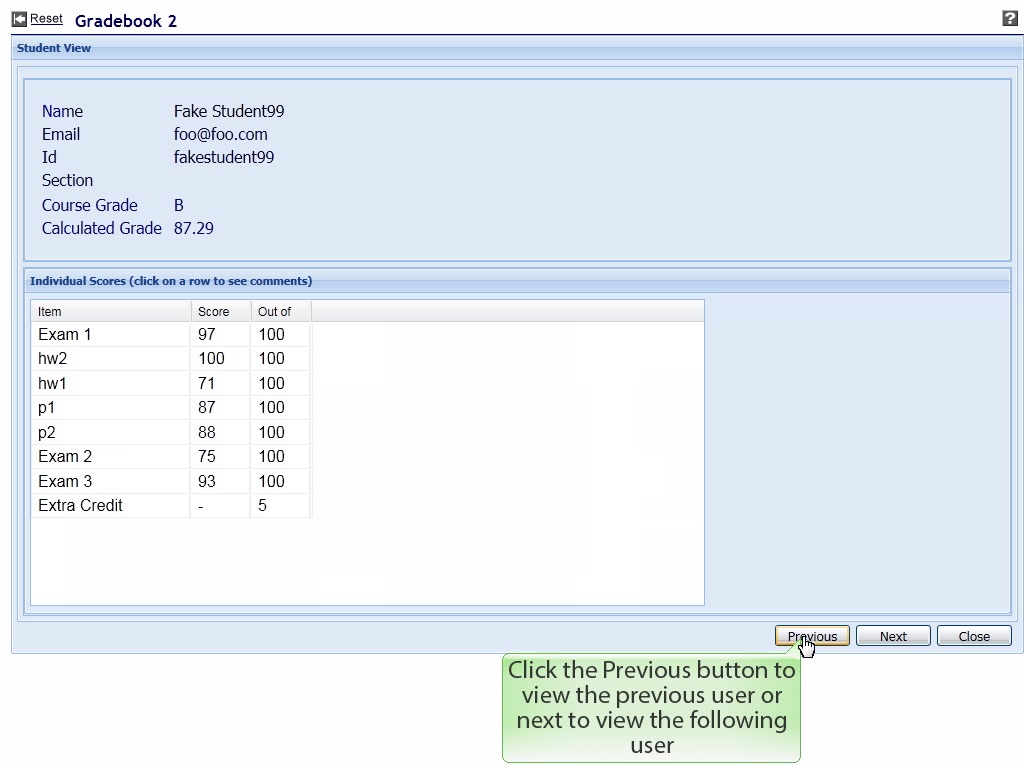Select the Exam 1 row
The image size is (1024, 768).
[171, 334]
